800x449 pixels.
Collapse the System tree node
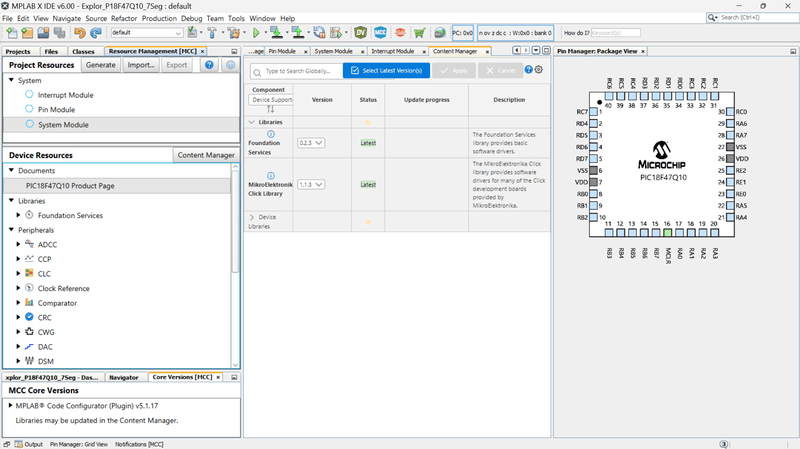11,80
